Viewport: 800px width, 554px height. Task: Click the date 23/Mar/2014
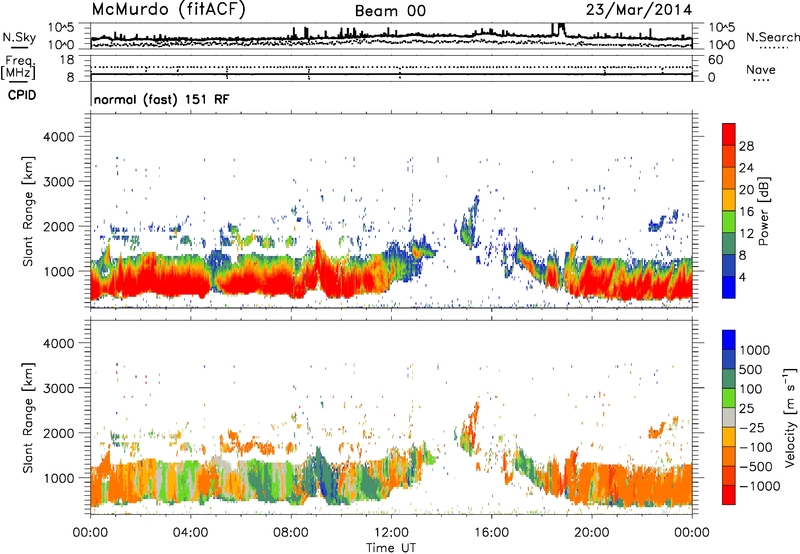639,10
